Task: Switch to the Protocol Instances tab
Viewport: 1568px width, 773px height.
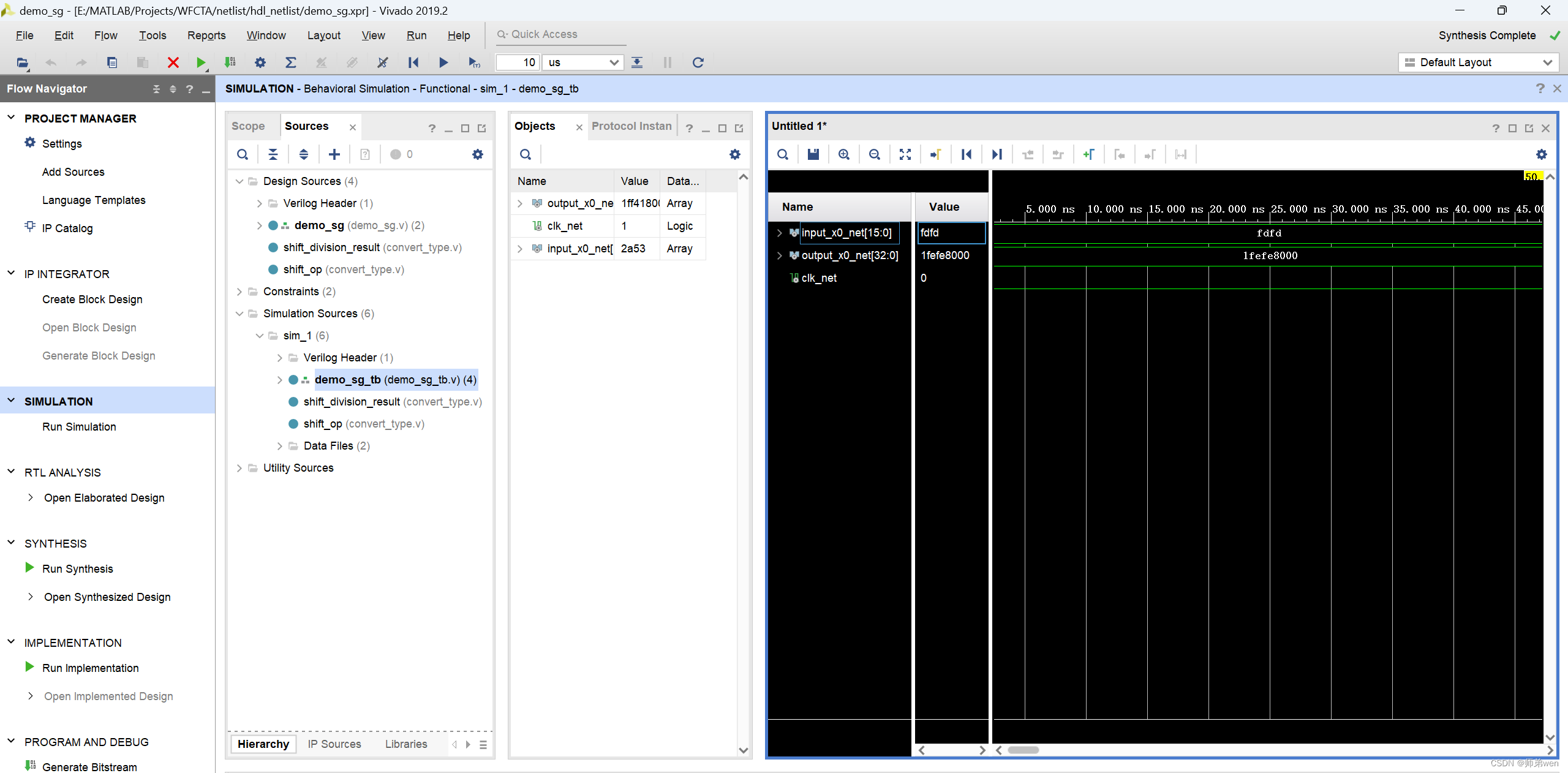Action: pos(631,126)
